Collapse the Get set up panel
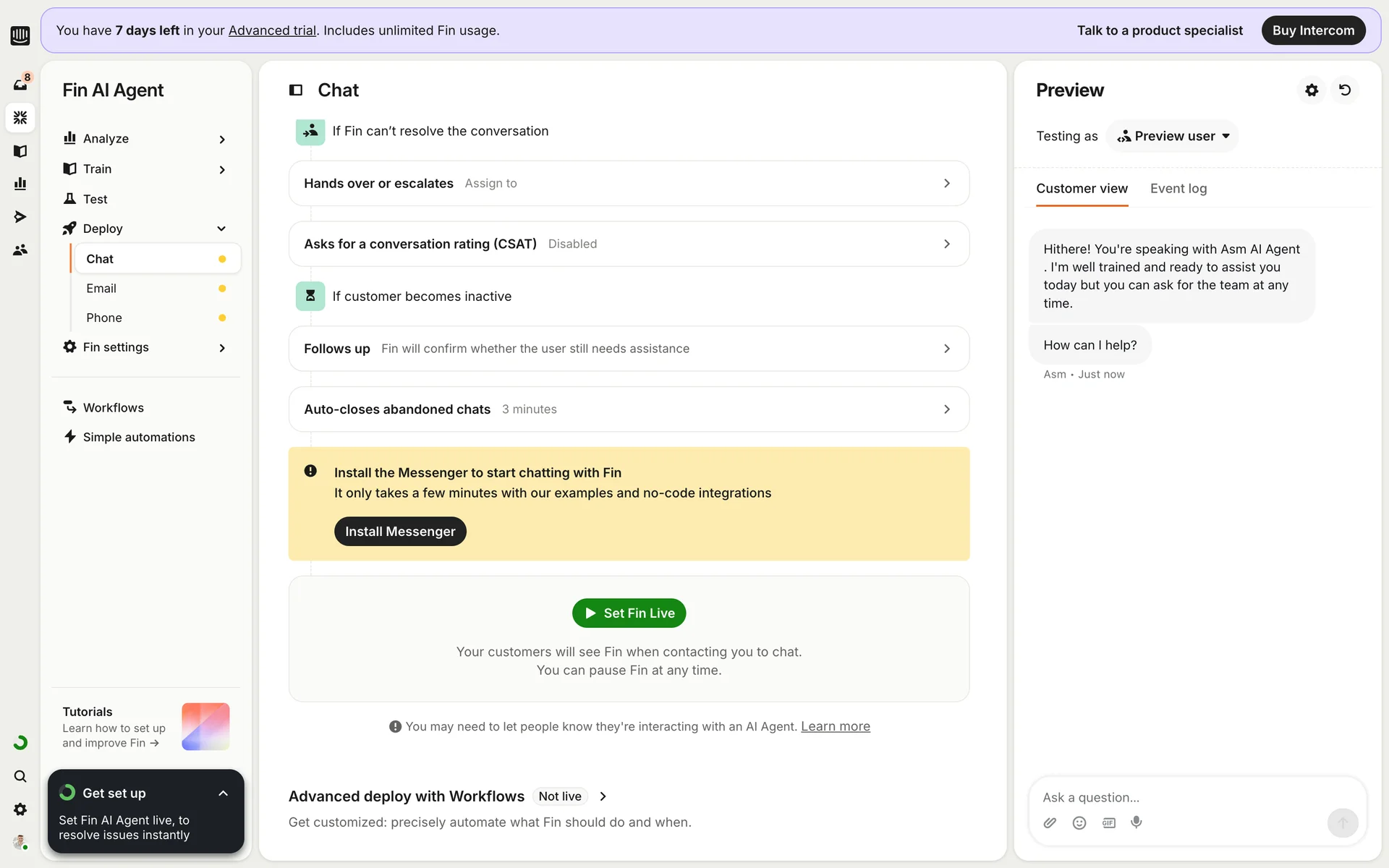 (x=223, y=793)
